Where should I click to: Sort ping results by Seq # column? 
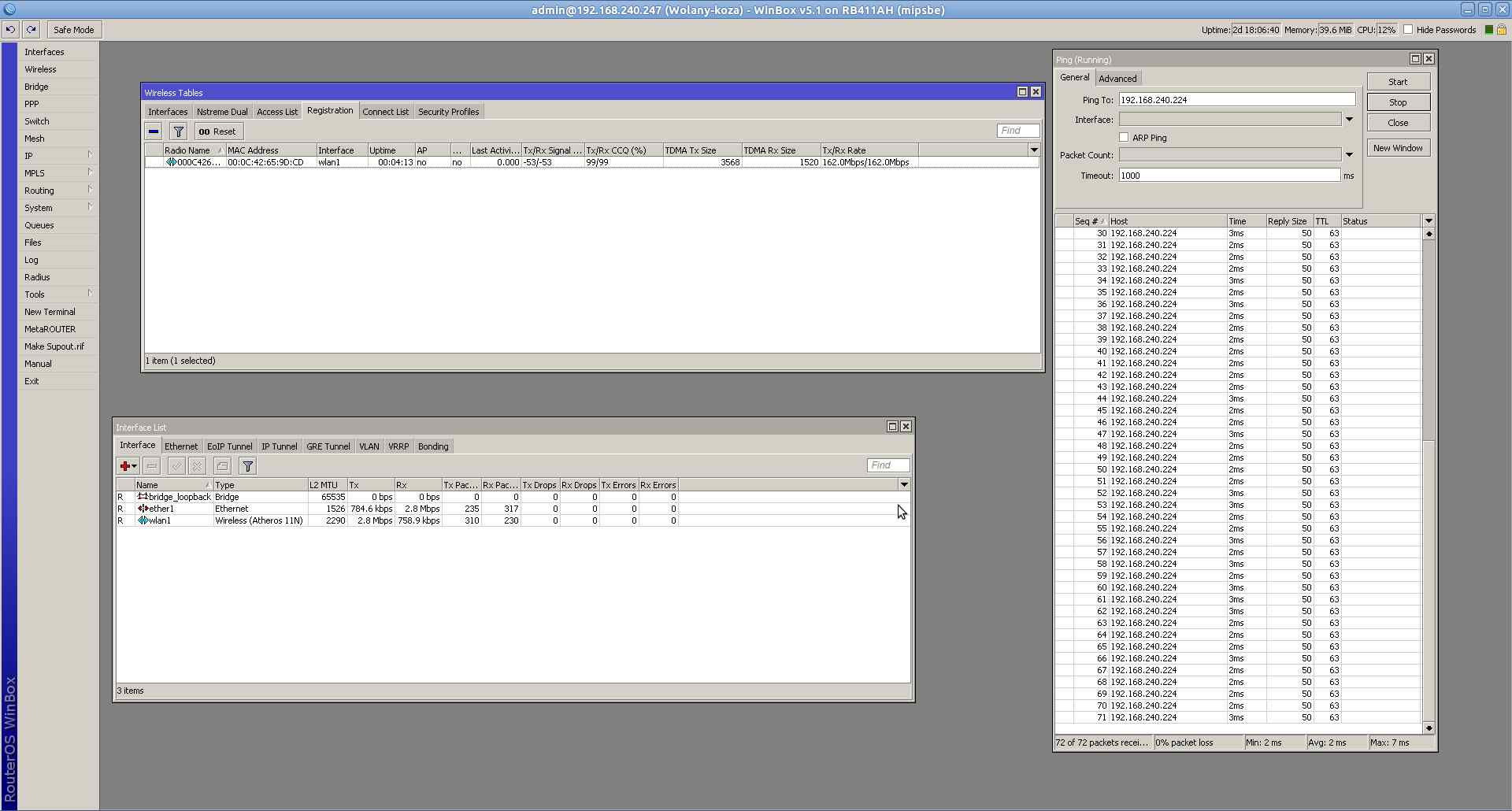click(1091, 221)
